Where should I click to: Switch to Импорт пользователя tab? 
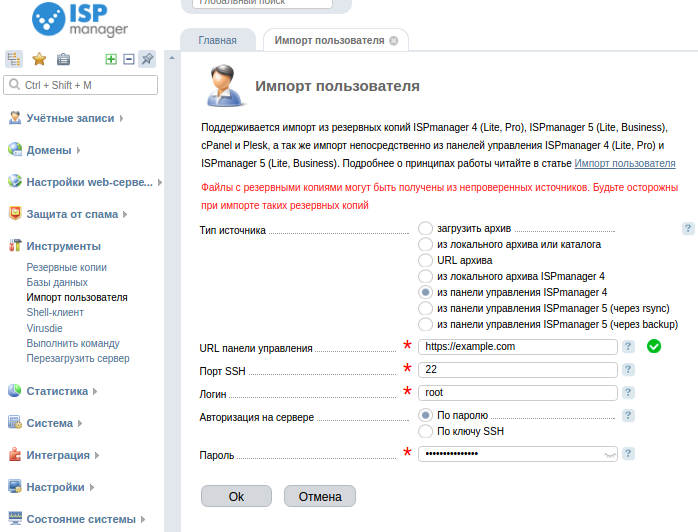click(x=329, y=41)
